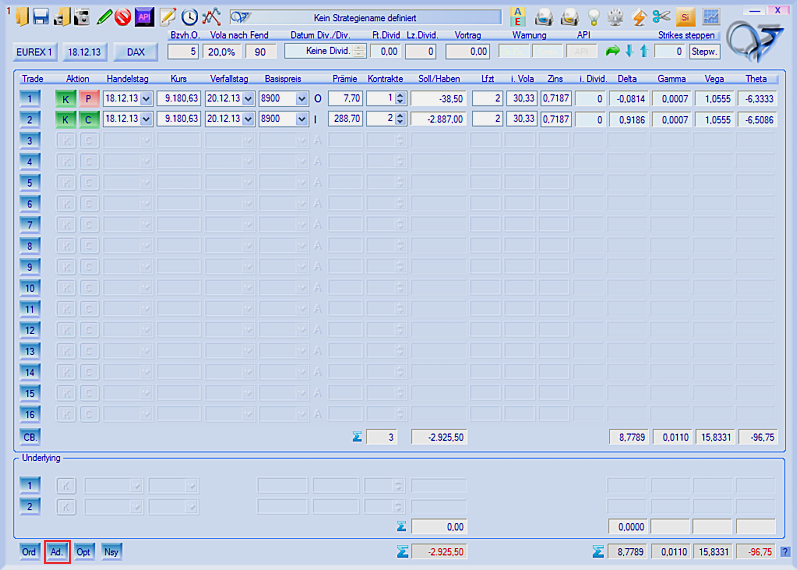Toggle the red P put button in trade 1
Image resolution: width=797 pixels, height=570 pixels.
click(x=89, y=99)
